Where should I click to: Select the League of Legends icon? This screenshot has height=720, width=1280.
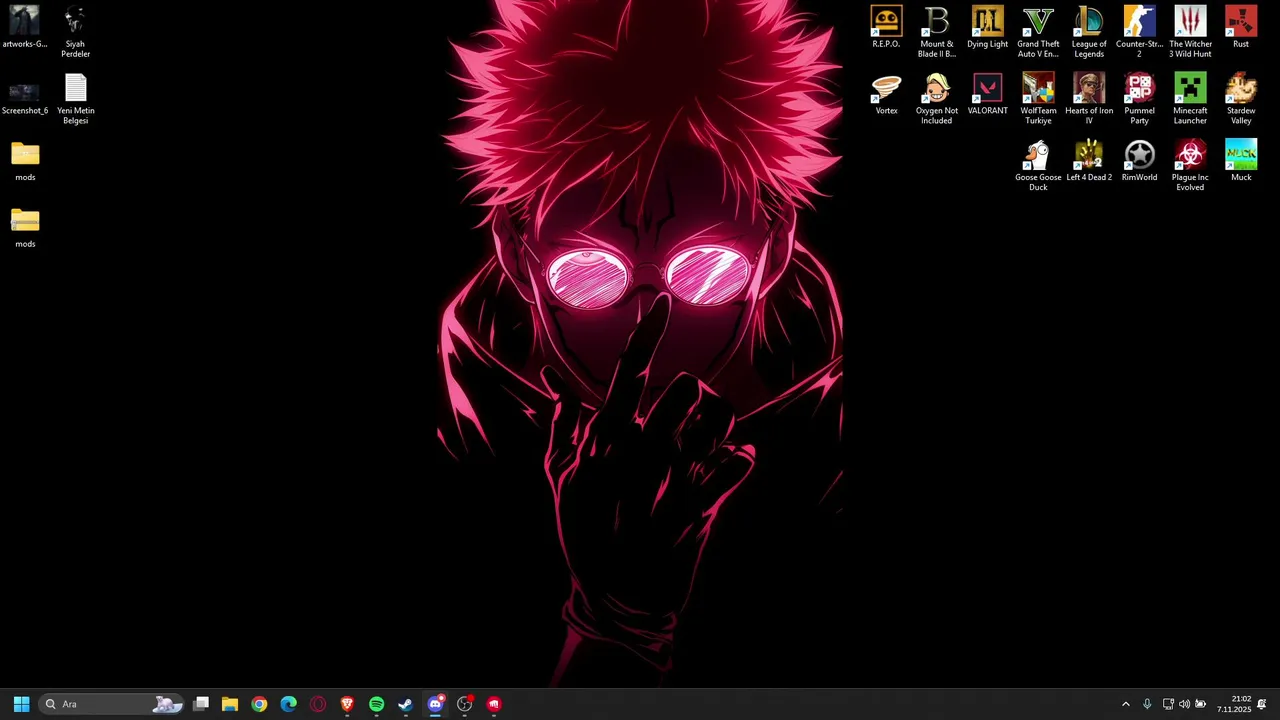[1089, 32]
